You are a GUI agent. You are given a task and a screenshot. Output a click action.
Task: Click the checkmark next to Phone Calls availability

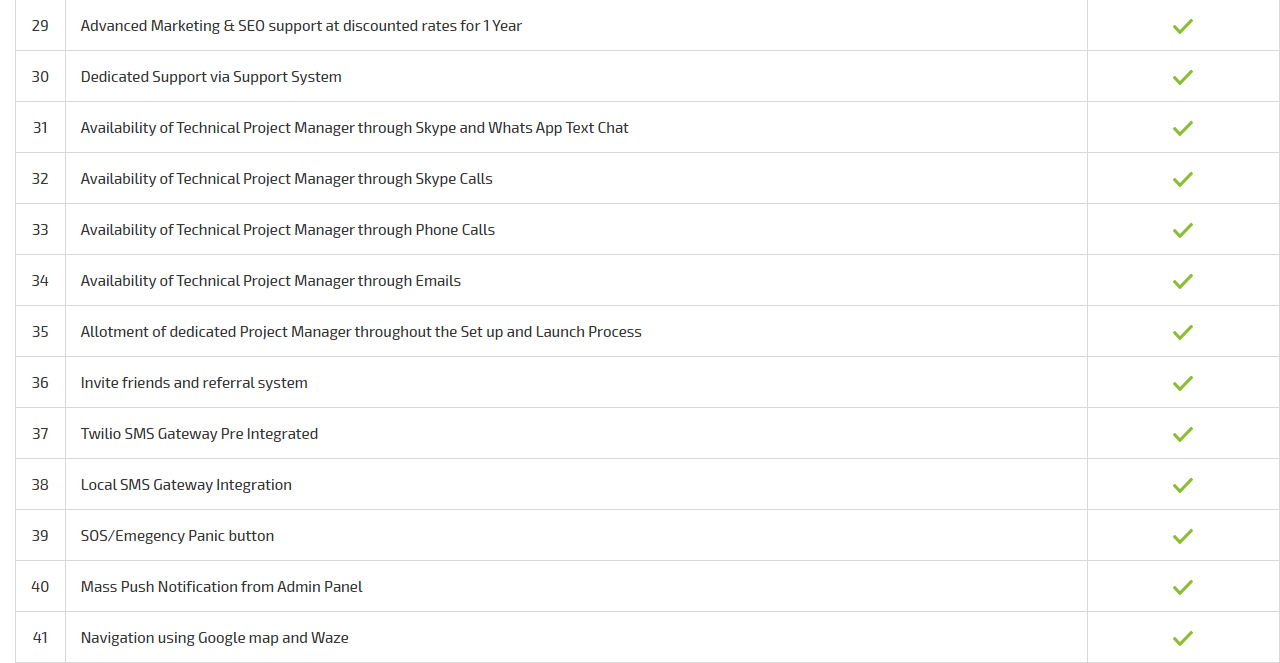[x=1183, y=230]
